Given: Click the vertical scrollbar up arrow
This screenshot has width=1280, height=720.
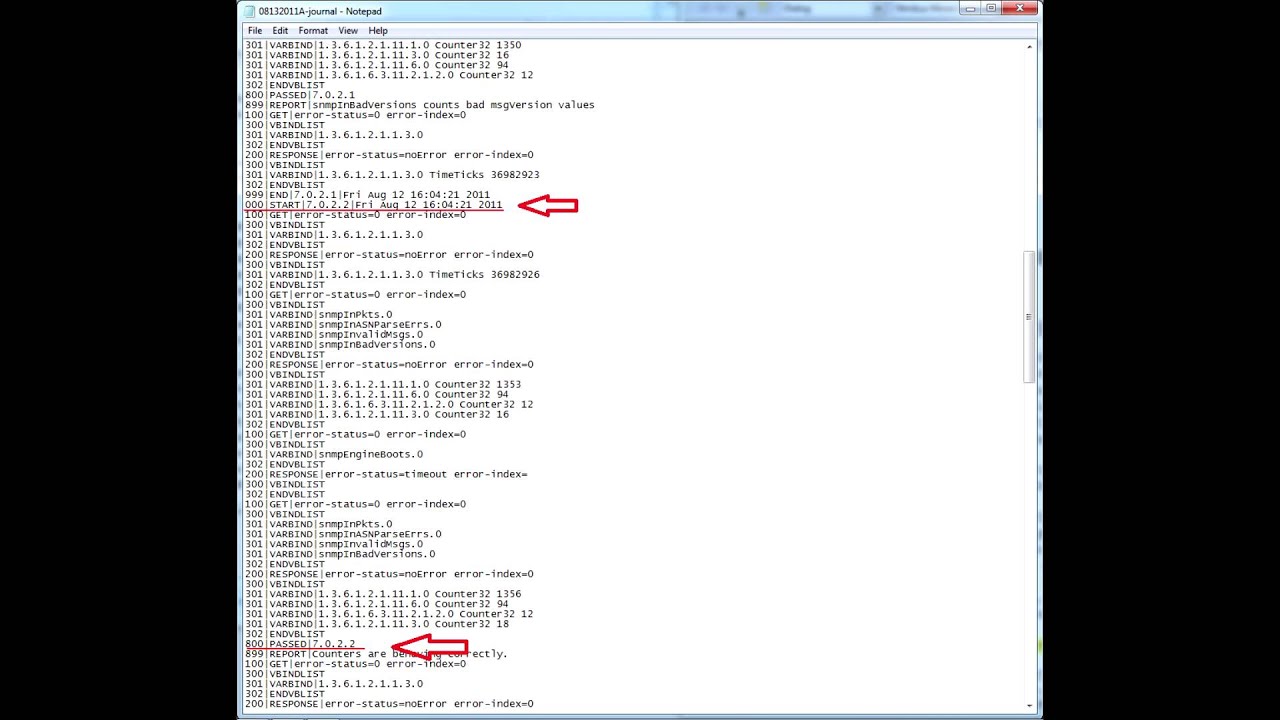Looking at the screenshot, I should (1030, 46).
